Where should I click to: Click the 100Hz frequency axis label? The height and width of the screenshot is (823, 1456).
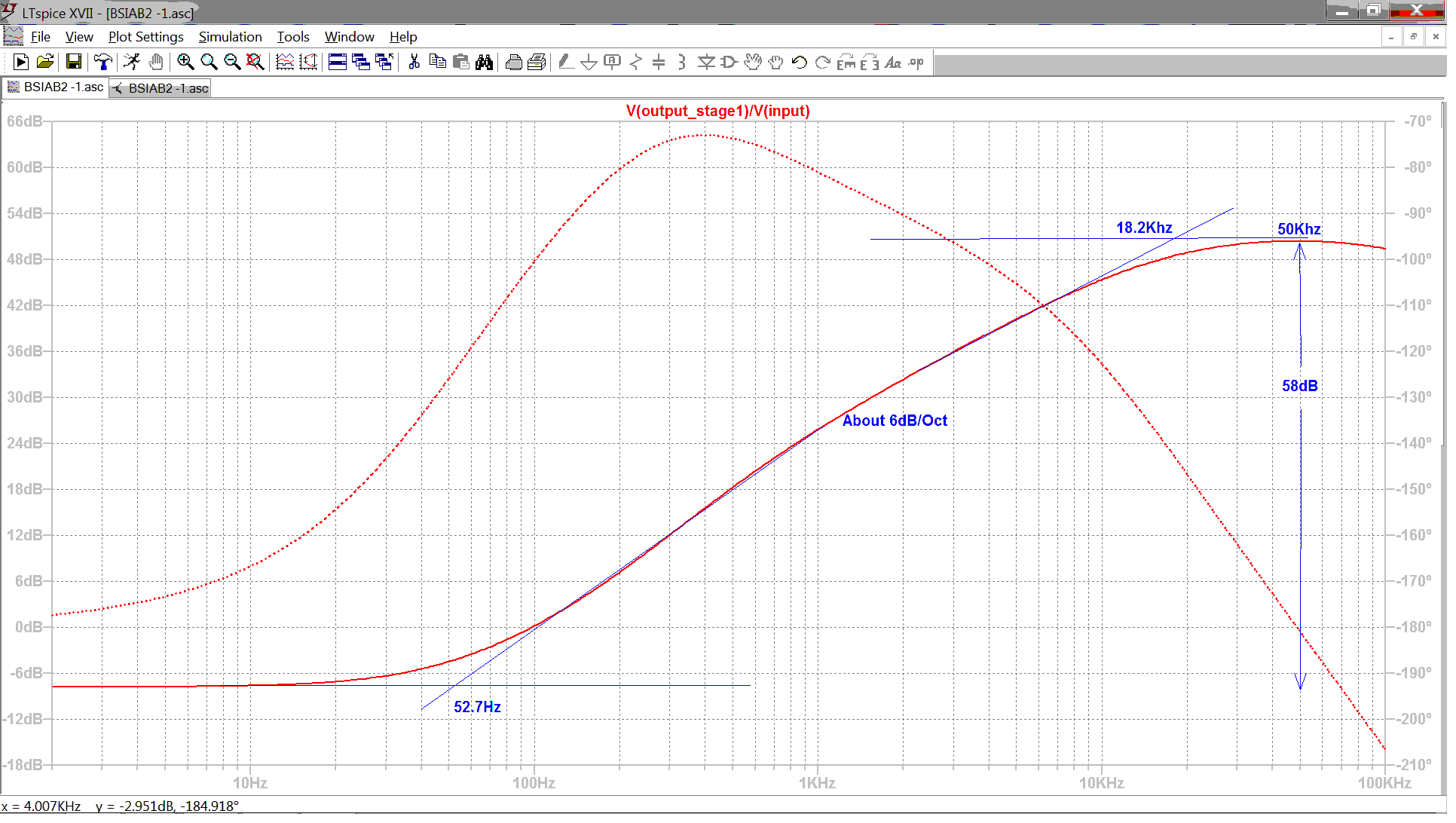click(534, 783)
